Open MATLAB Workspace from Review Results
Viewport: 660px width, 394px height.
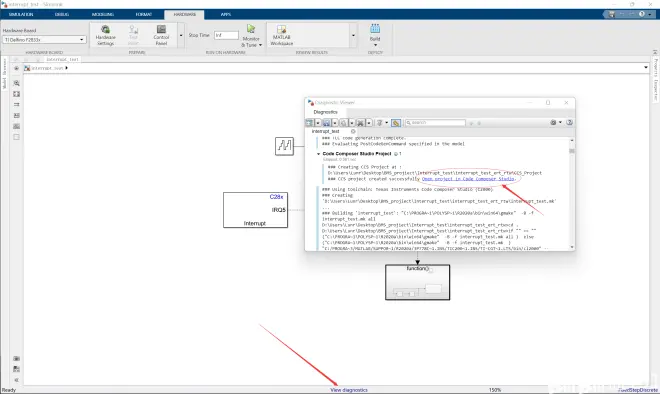point(282,35)
